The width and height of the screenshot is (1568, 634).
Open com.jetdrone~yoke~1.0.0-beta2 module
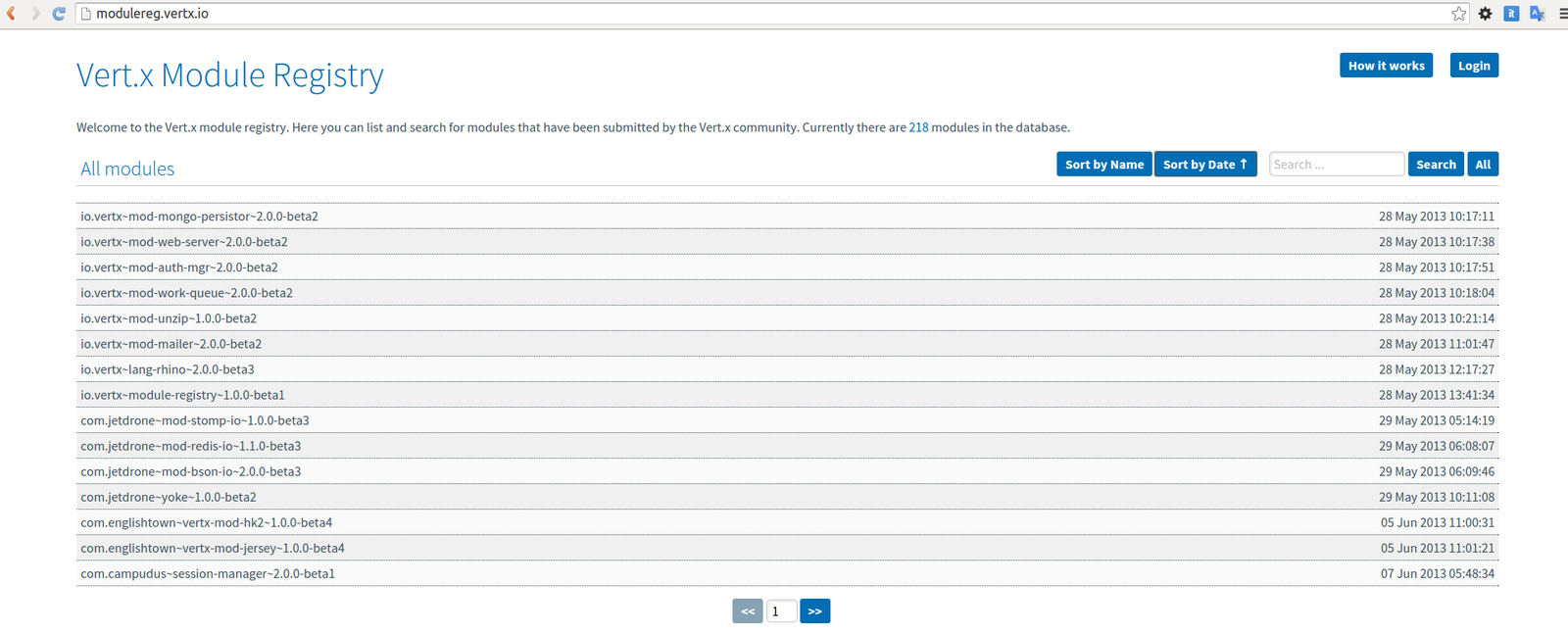(169, 497)
